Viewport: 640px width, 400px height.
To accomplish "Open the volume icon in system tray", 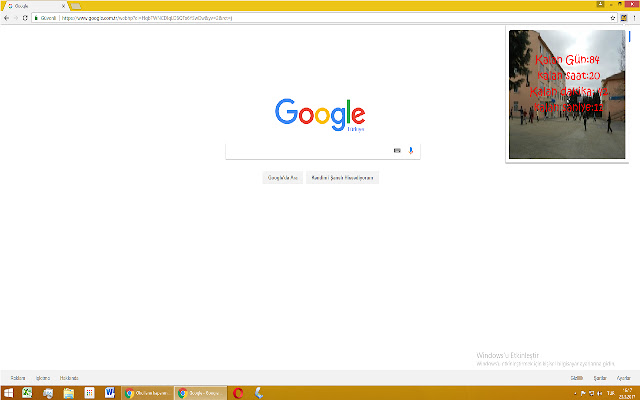I will [600, 393].
